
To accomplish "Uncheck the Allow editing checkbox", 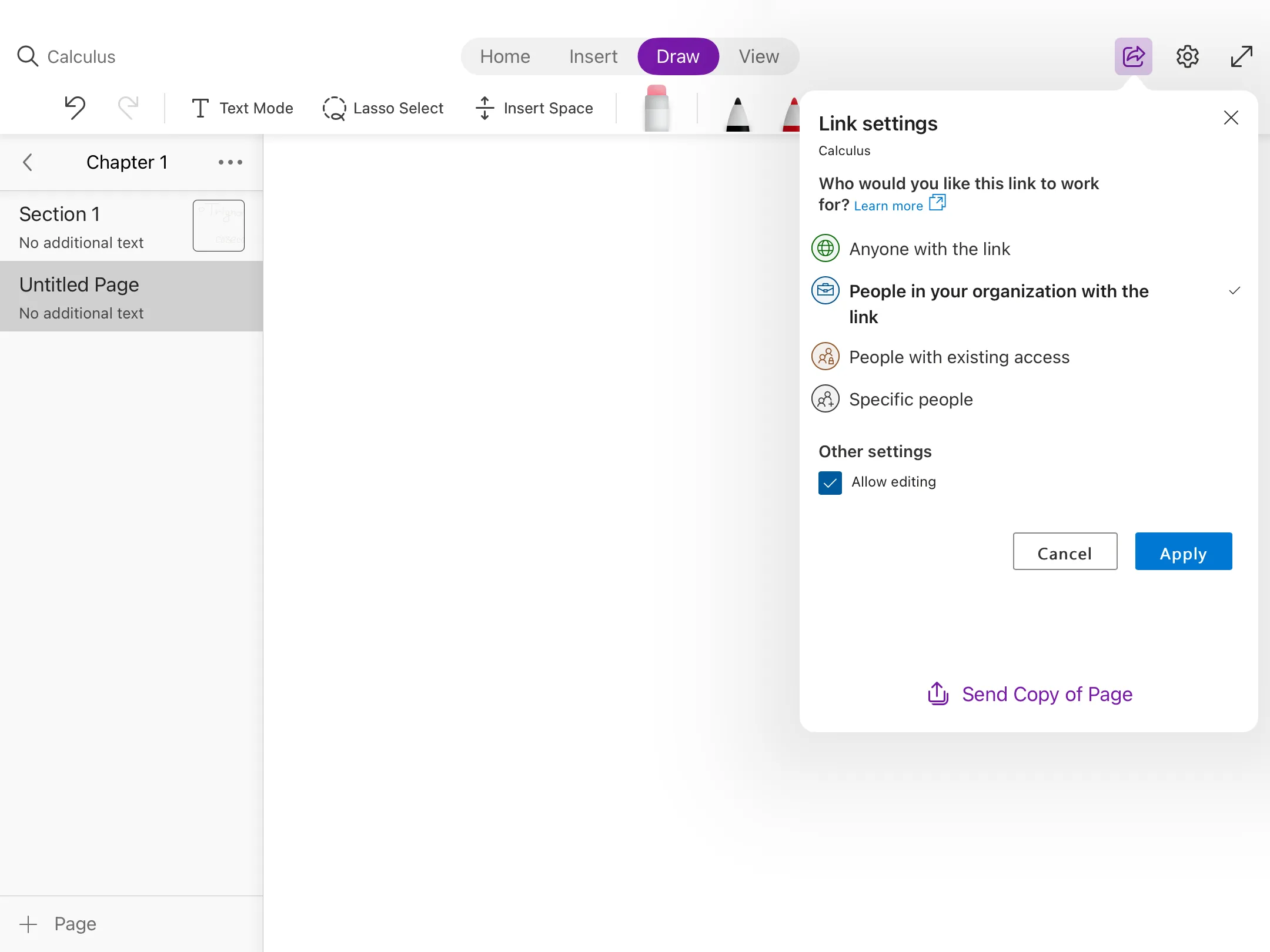I will pyautogui.click(x=830, y=482).
